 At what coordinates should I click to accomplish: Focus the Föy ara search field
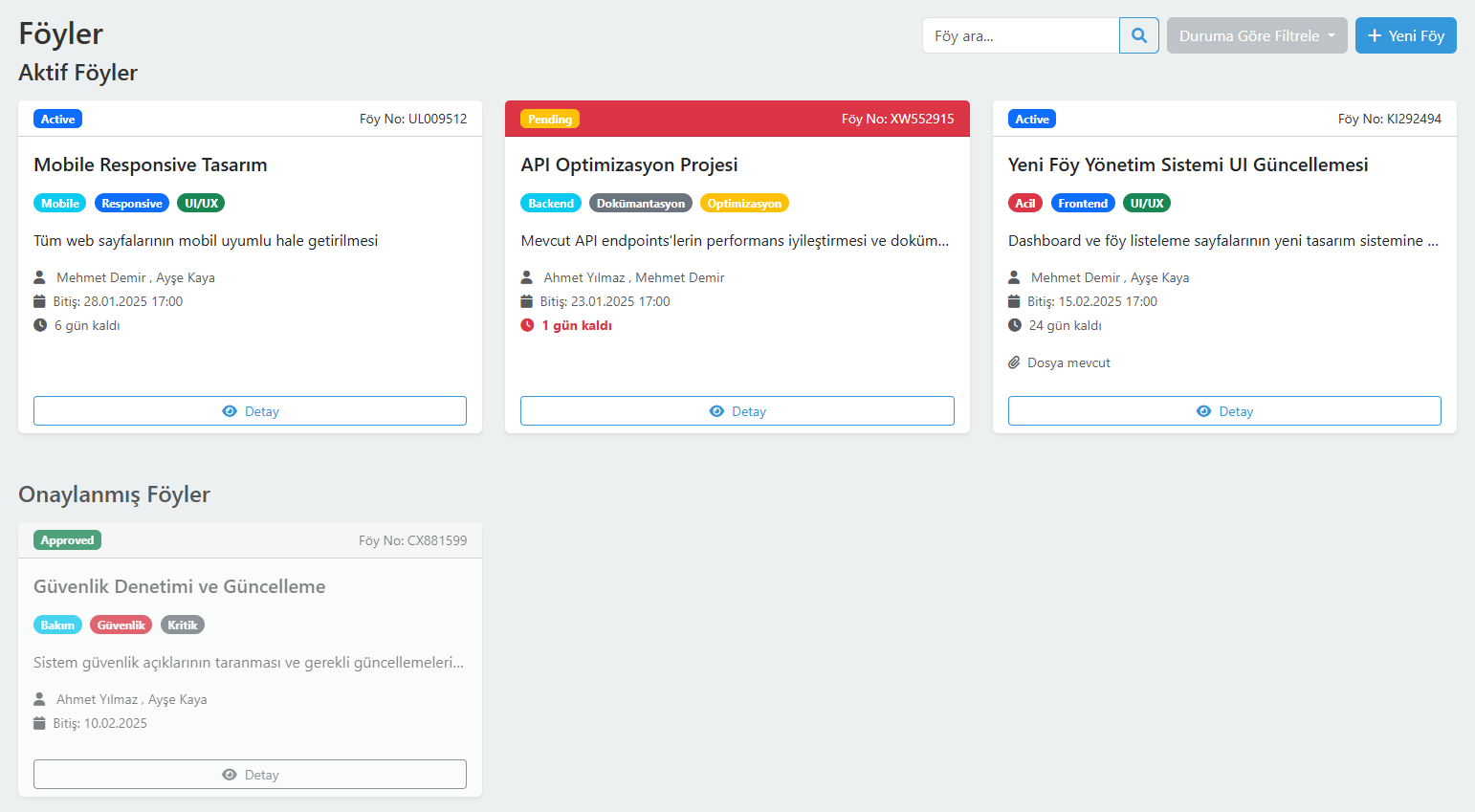[x=1021, y=35]
